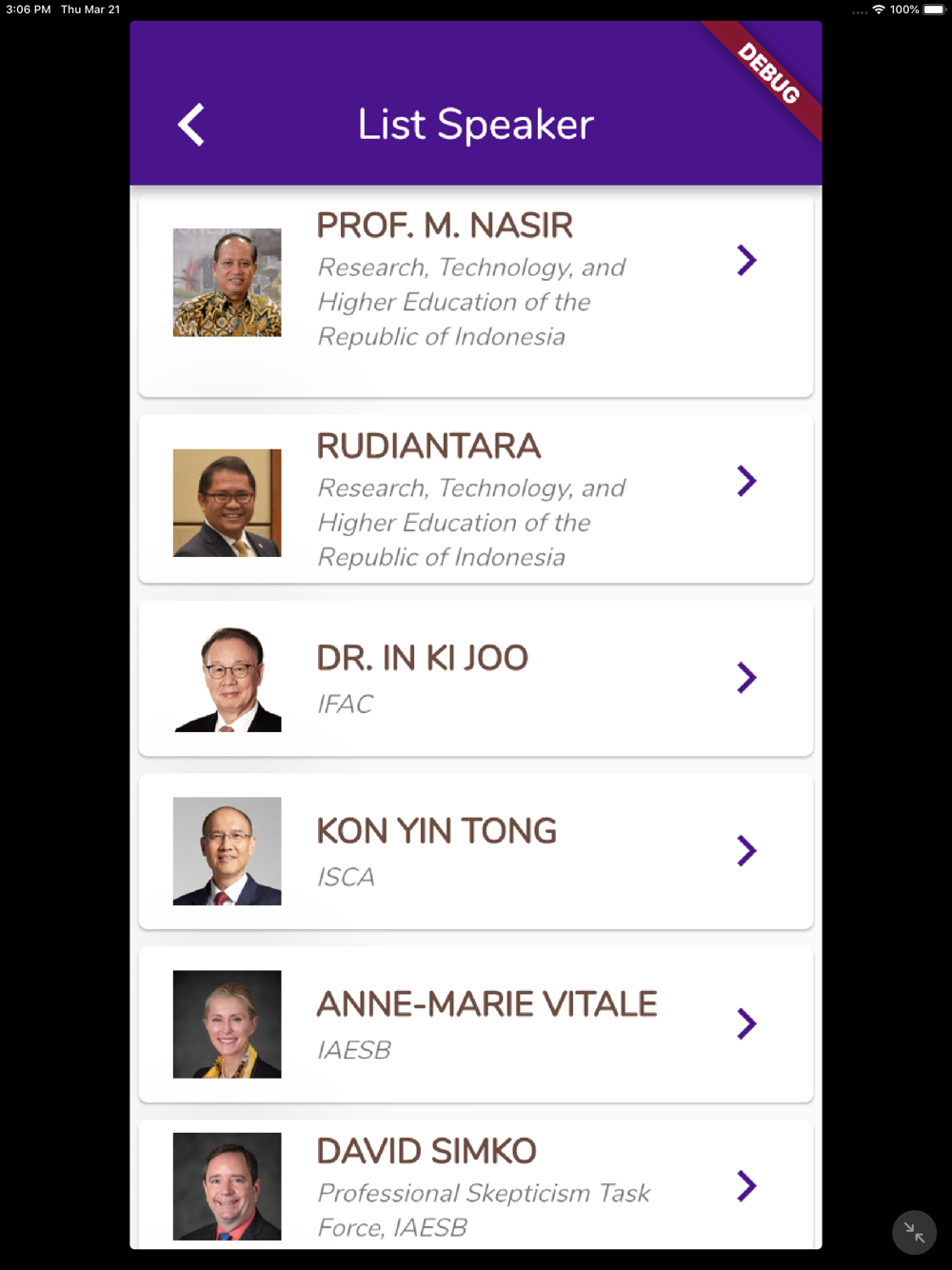Tap Rudiantara's portrait thumbnail

227,503
